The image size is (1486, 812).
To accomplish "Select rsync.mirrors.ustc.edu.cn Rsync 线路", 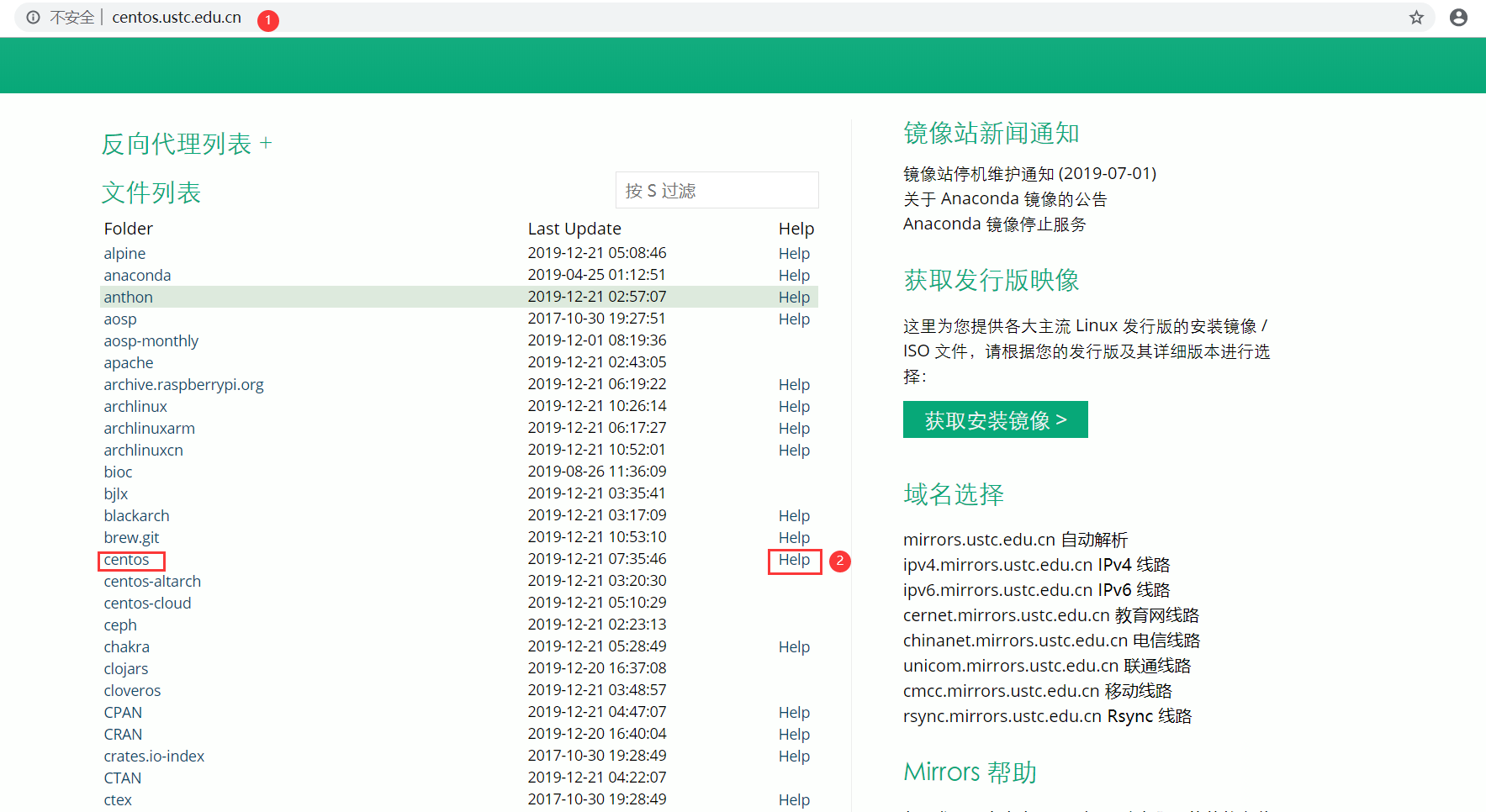I will (1048, 716).
